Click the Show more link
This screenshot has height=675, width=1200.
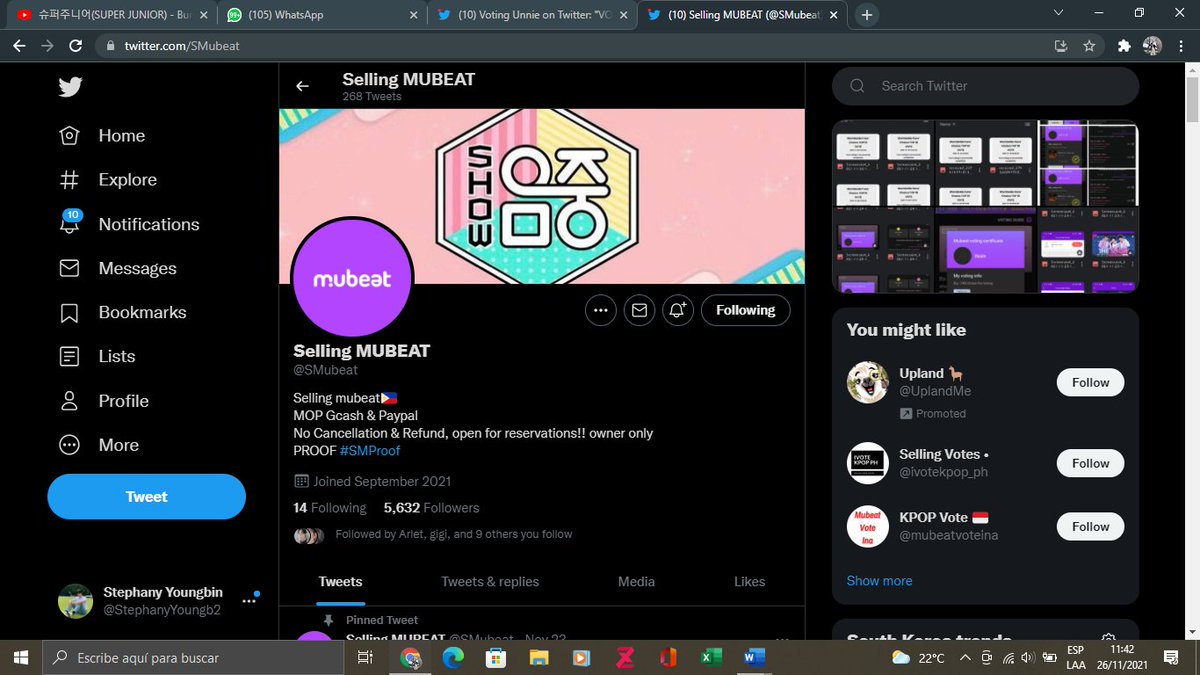click(x=879, y=581)
